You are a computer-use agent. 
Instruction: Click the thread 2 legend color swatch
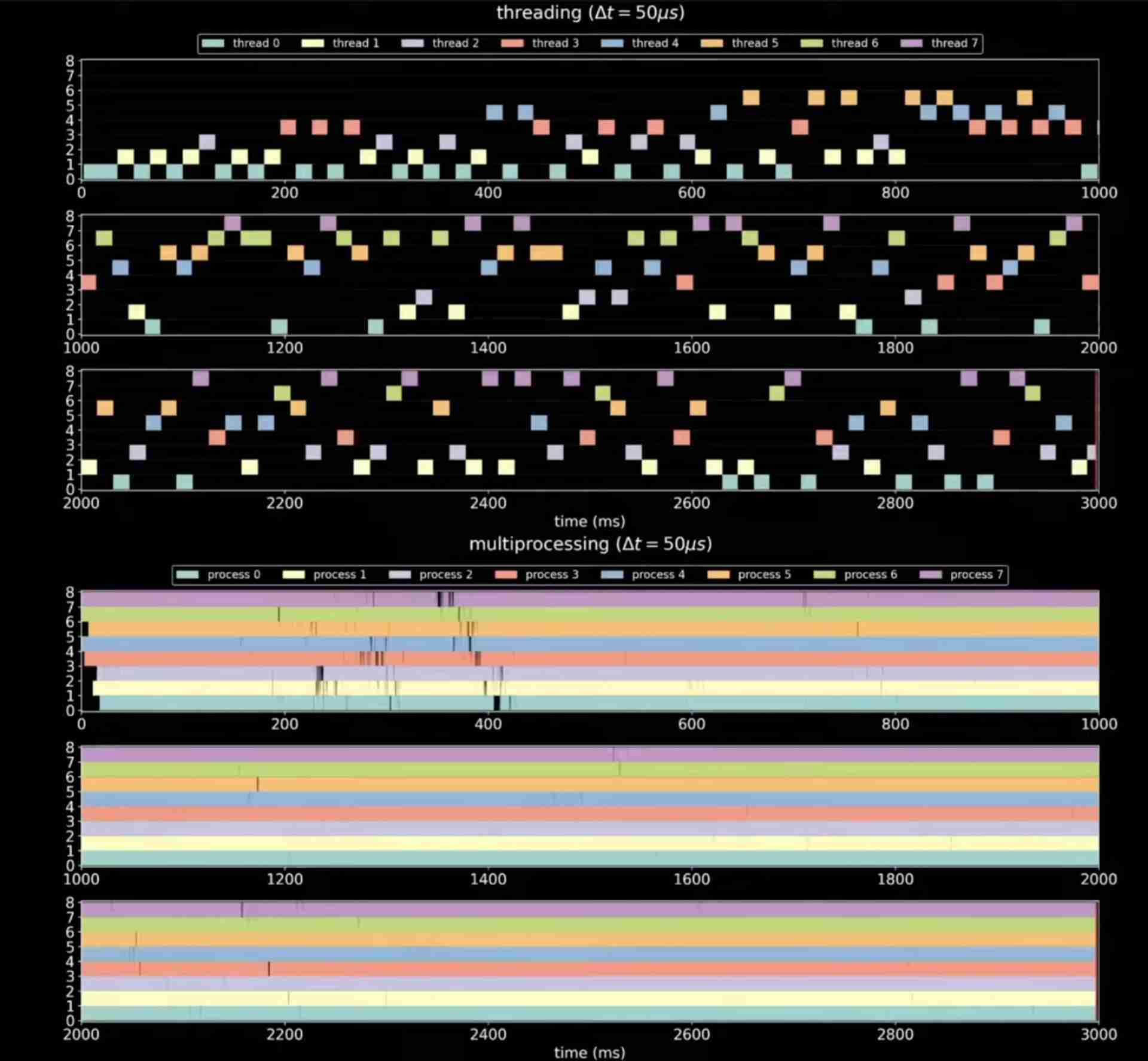click(x=413, y=43)
